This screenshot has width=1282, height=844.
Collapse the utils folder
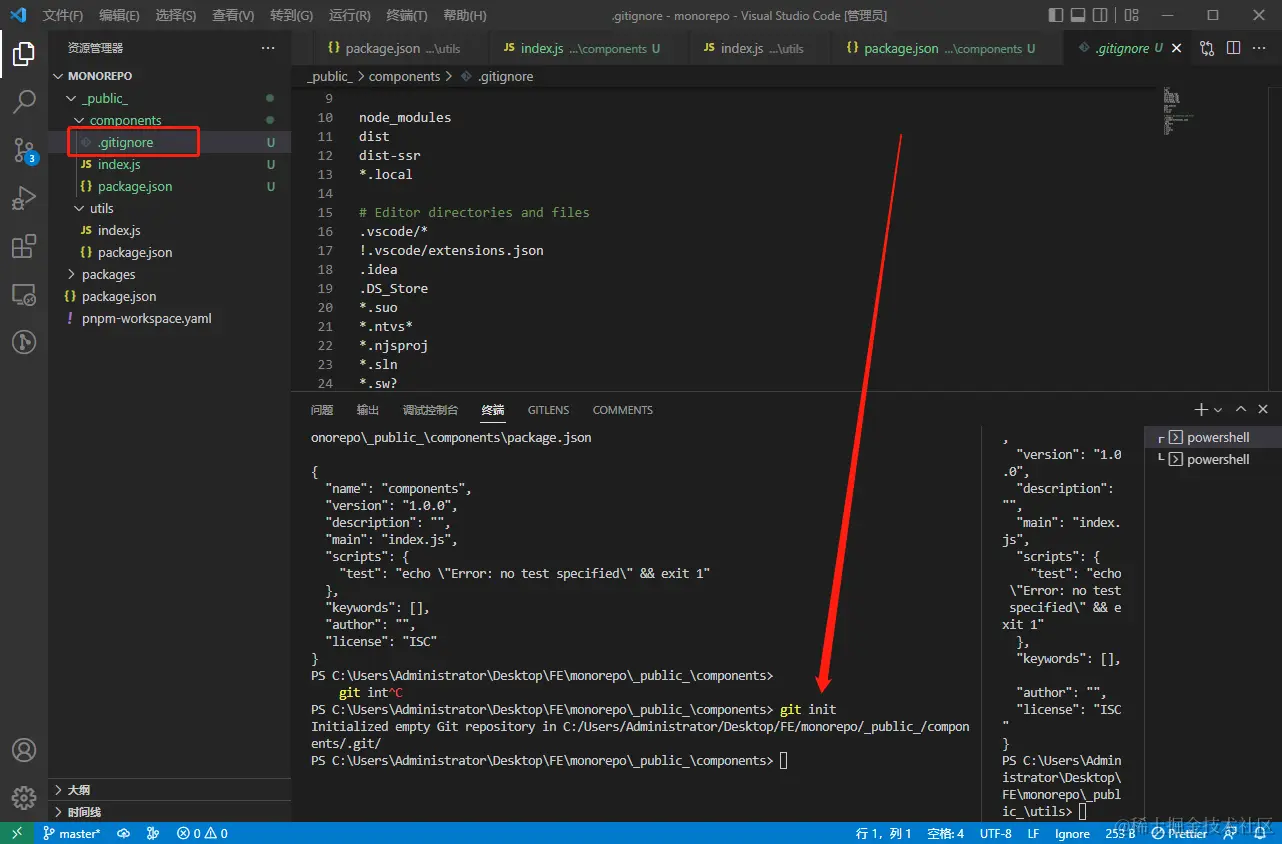(101, 208)
